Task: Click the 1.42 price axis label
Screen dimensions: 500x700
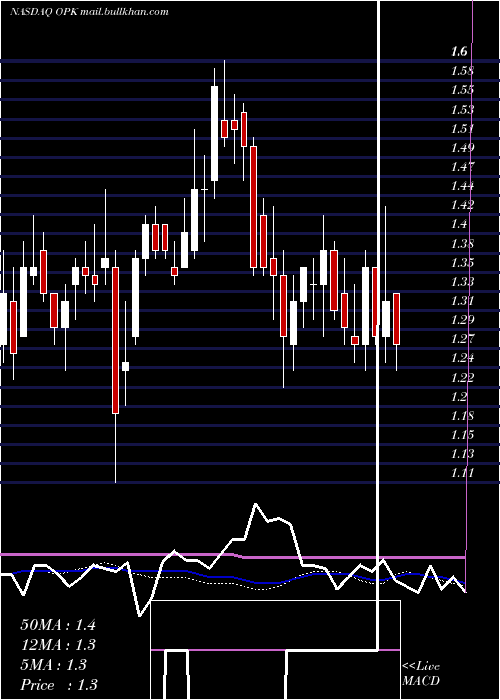Action: coord(462,205)
